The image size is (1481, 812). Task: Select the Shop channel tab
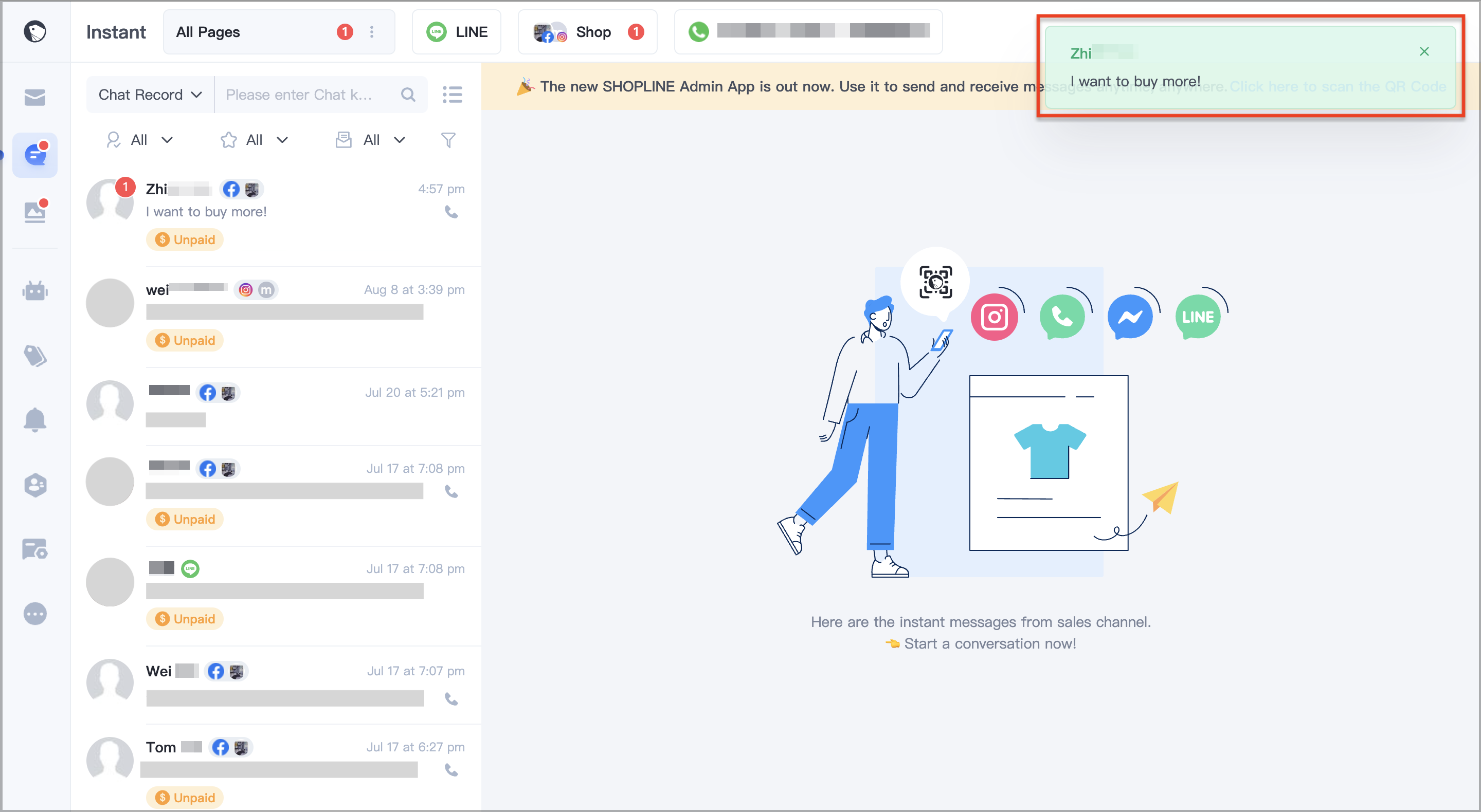click(x=588, y=32)
